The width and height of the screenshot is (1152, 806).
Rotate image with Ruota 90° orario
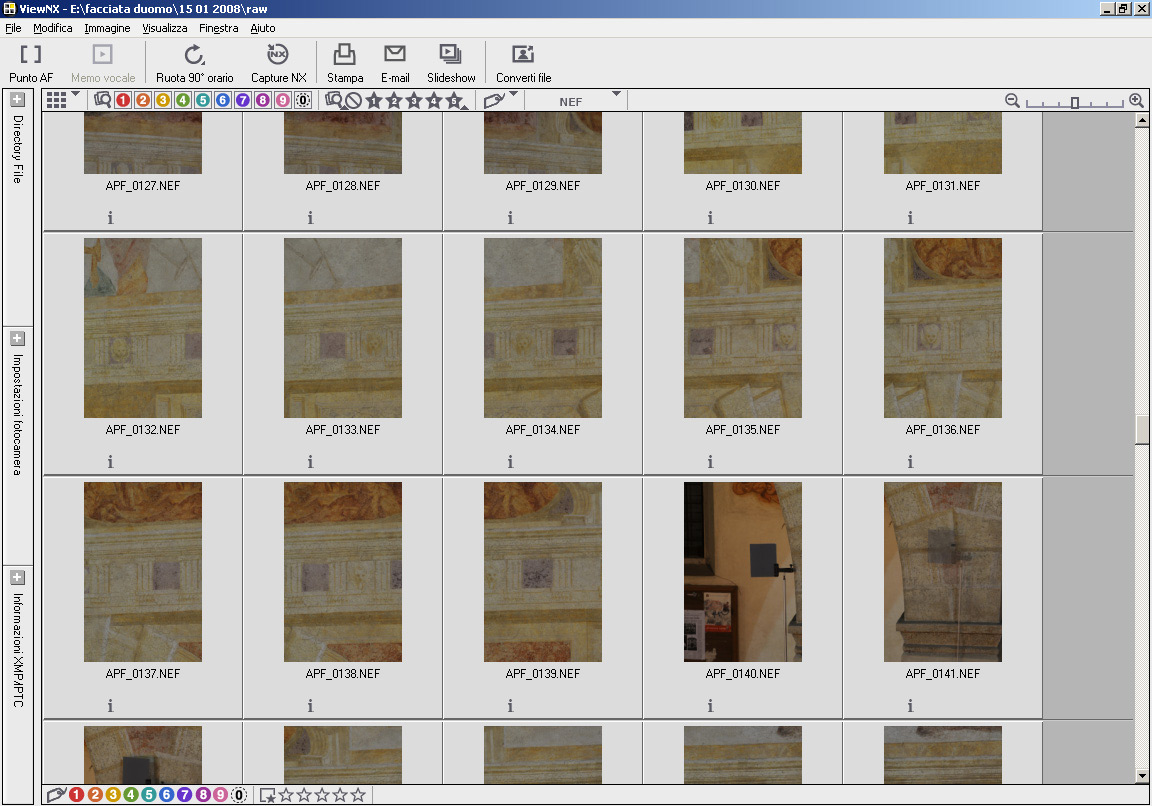(x=194, y=55)
